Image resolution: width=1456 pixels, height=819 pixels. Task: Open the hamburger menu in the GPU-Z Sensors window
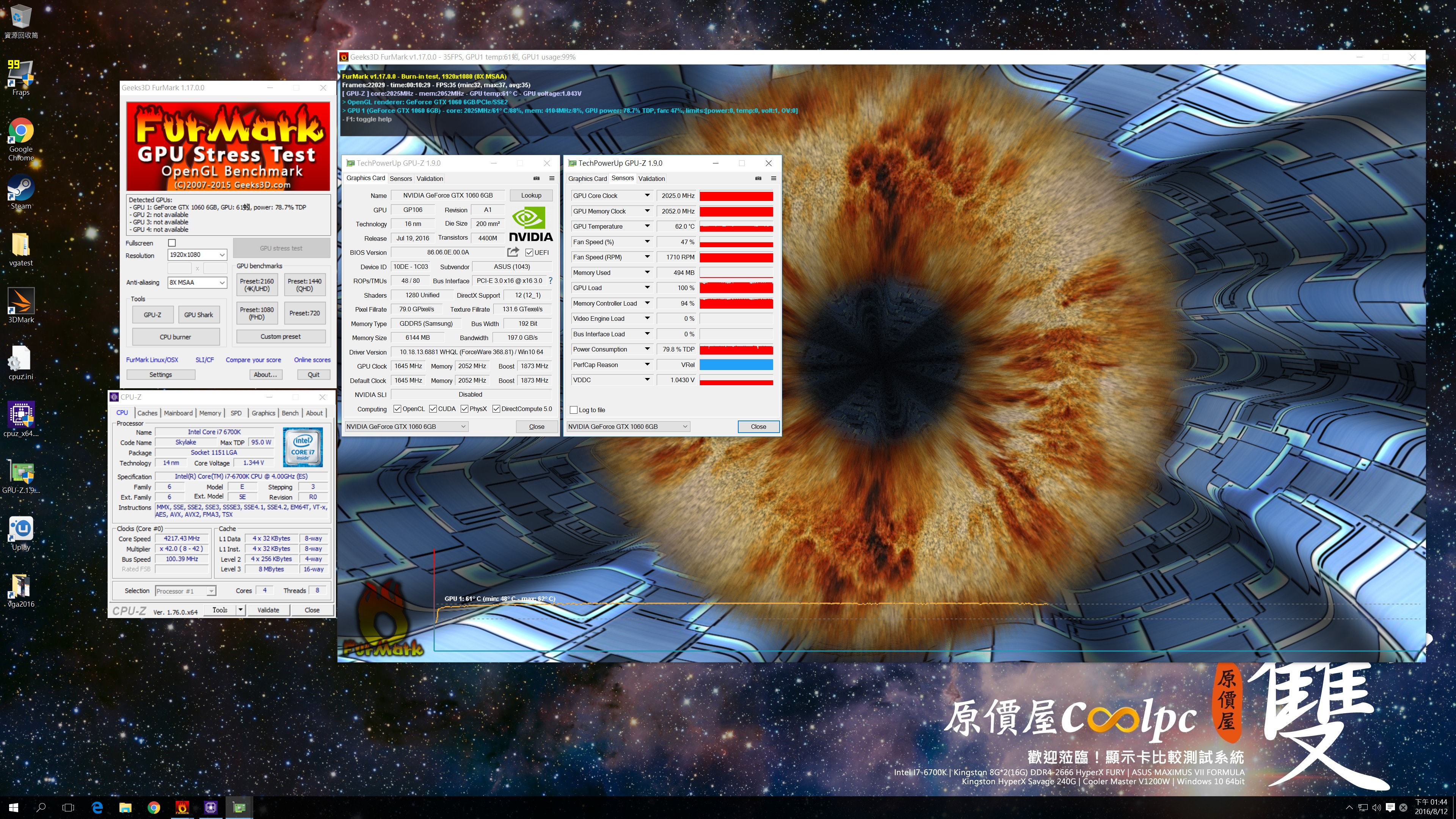tap(773, 178)
